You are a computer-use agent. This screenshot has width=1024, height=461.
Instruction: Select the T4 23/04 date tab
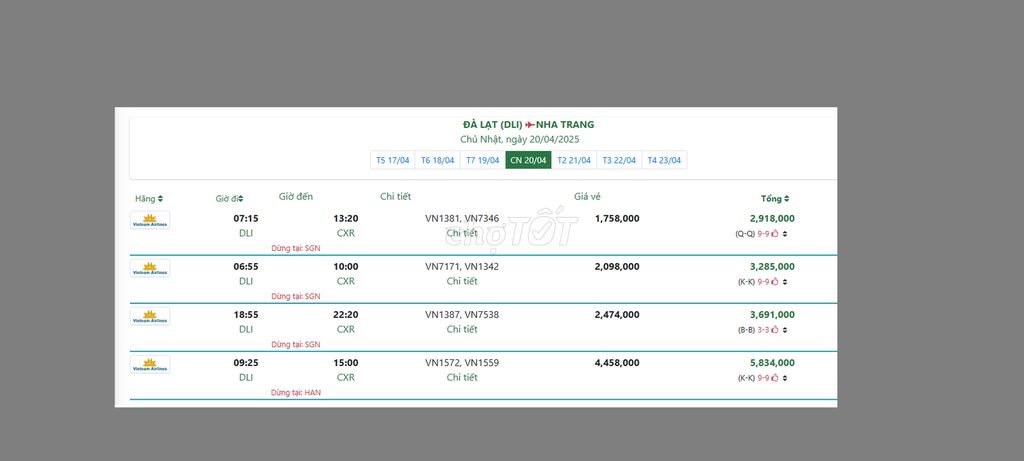[x=664, y=160]
